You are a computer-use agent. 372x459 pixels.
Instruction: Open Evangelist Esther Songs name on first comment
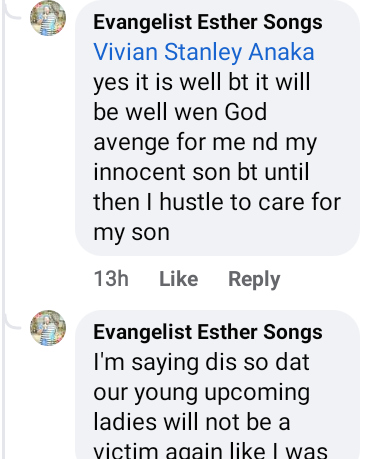click(x=208, y=22)
